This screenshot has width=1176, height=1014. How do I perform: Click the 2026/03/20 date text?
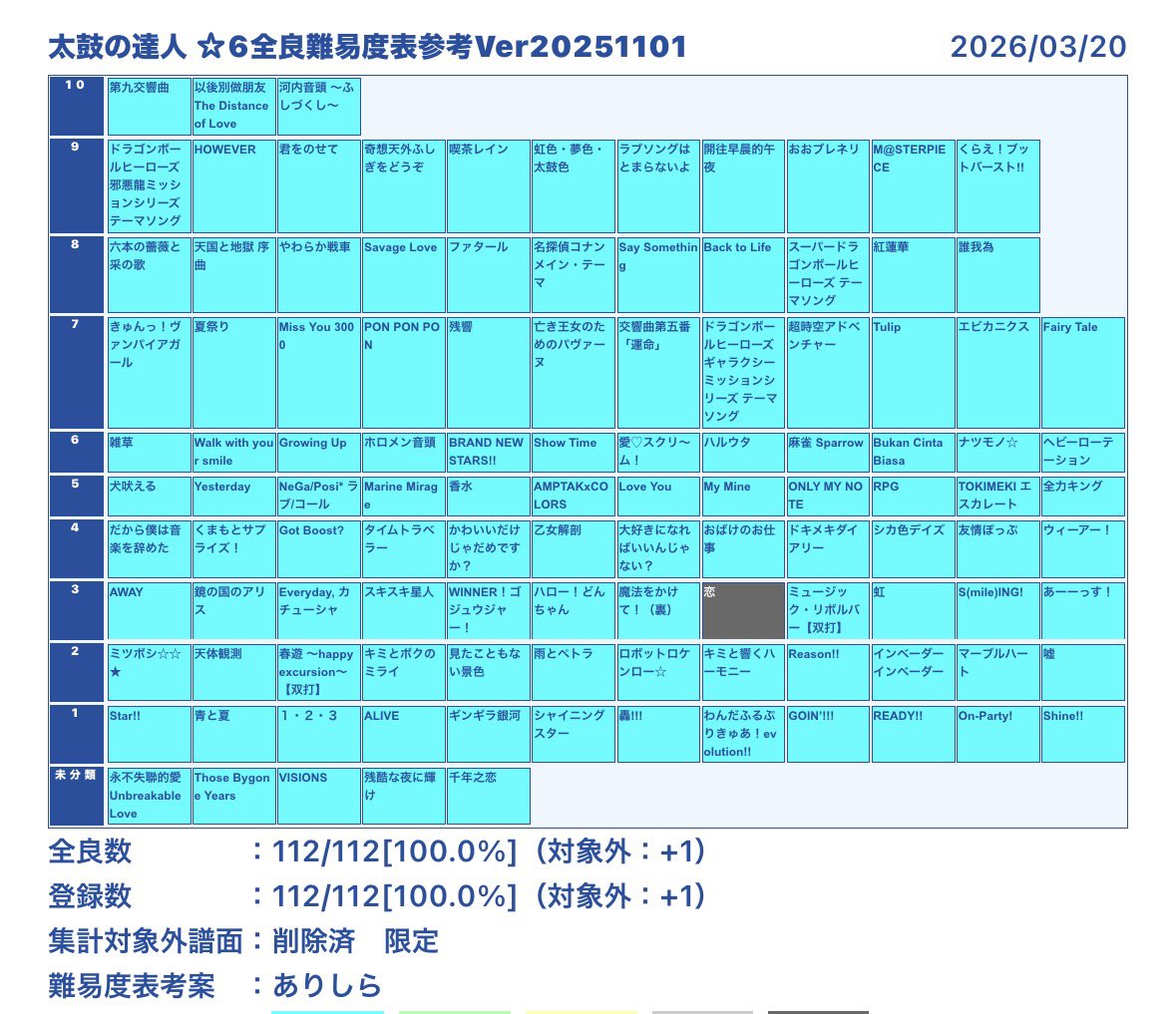pyautogui.click(x=1038, y=47)
